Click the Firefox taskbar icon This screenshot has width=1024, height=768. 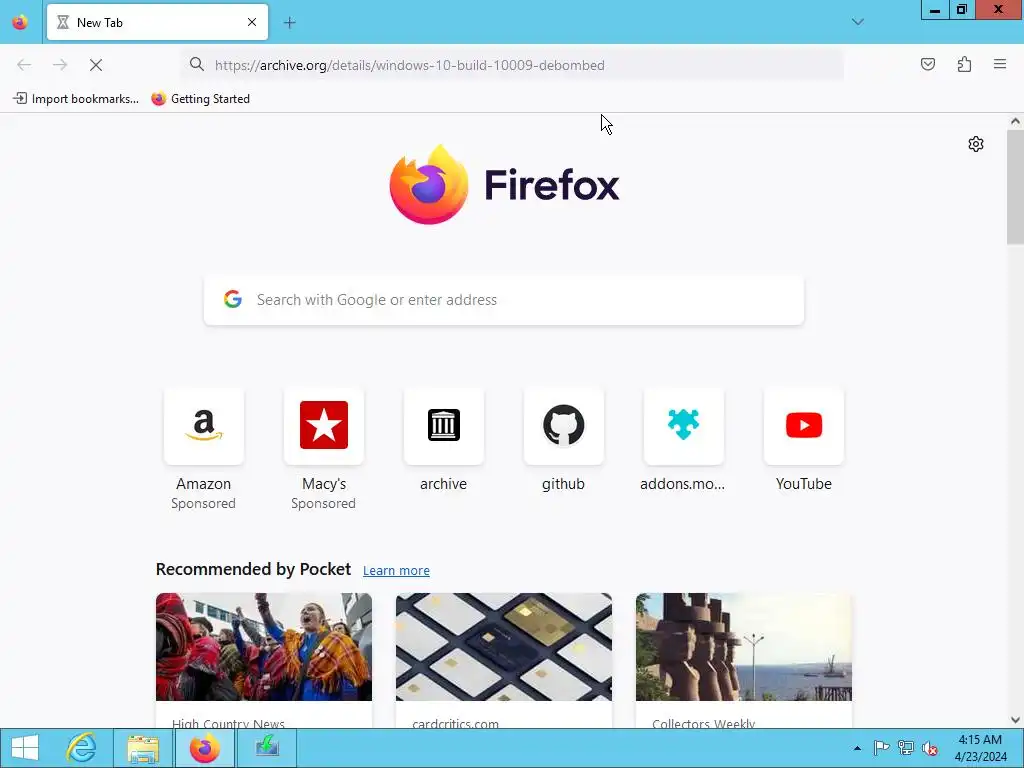tap(204, 748)
